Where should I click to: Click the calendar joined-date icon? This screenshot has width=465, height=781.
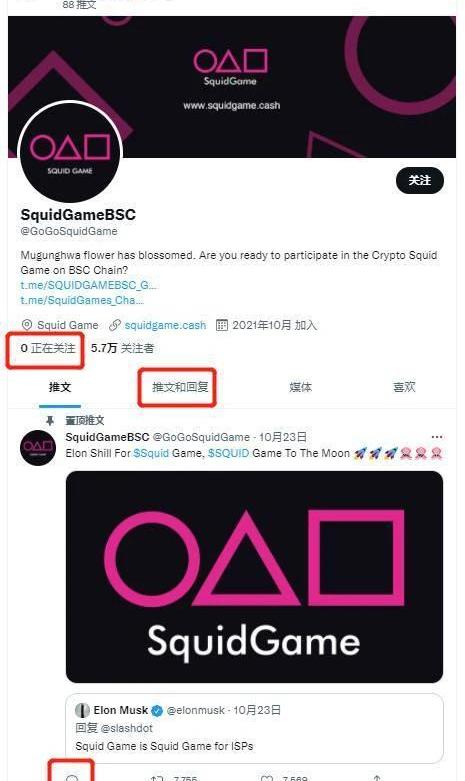coord(222,325)
